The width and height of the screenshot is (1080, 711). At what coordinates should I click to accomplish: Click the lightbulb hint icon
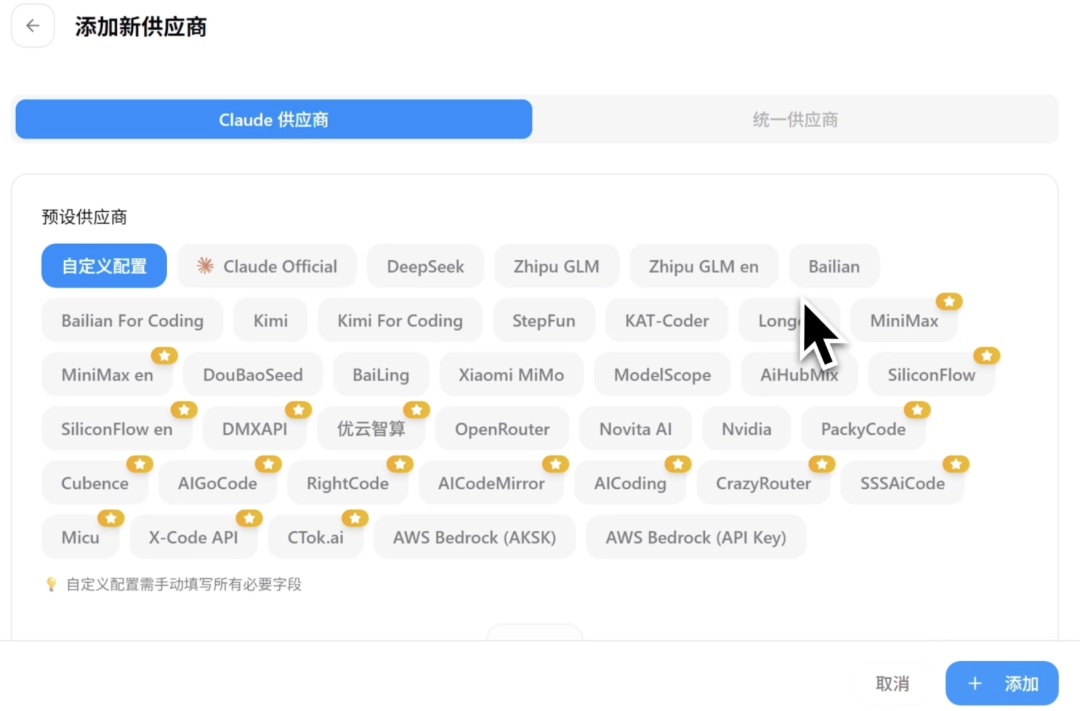51,584
